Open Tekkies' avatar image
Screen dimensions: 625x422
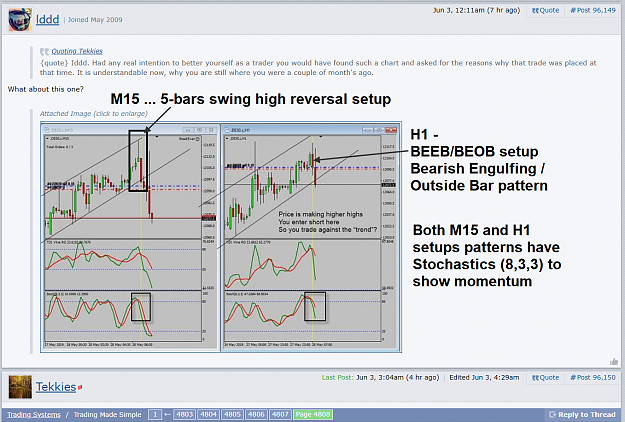20,387
